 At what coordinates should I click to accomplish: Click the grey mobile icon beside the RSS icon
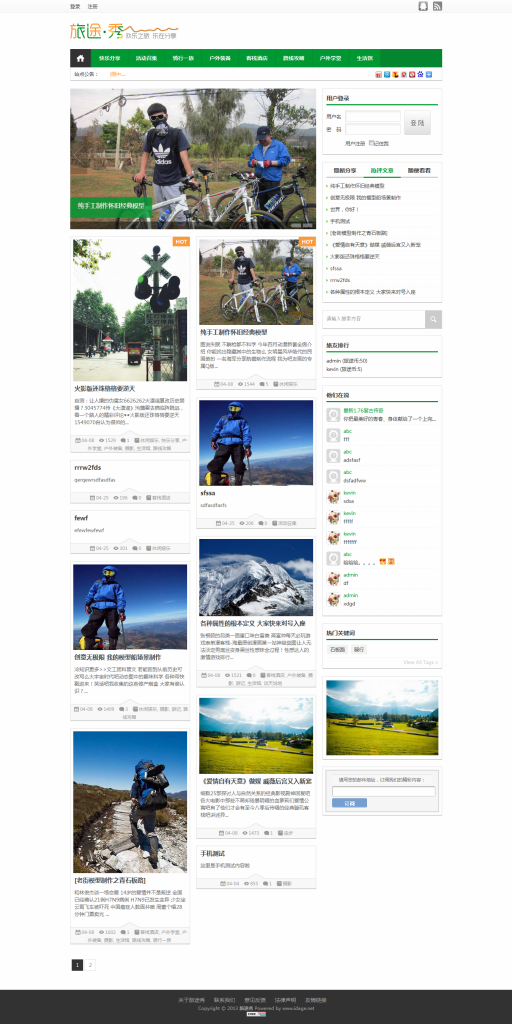click(x=423, y=6)
